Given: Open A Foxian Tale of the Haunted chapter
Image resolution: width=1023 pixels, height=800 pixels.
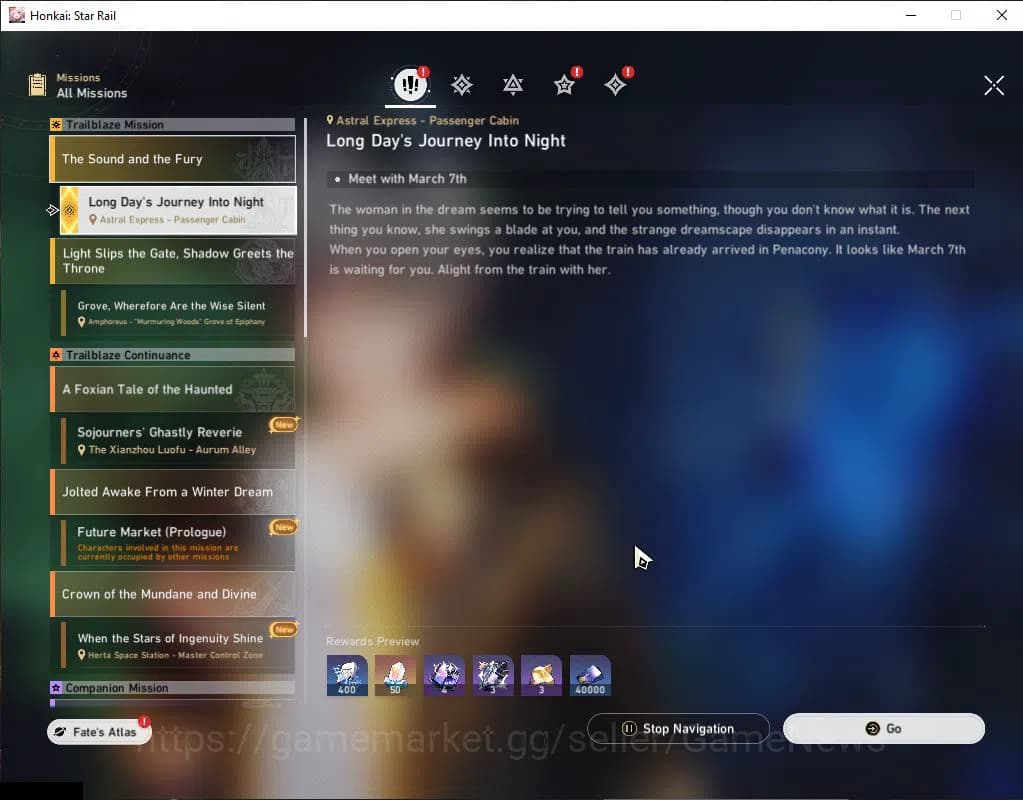Looking at the screenshot, I should [x=172, y=390].
